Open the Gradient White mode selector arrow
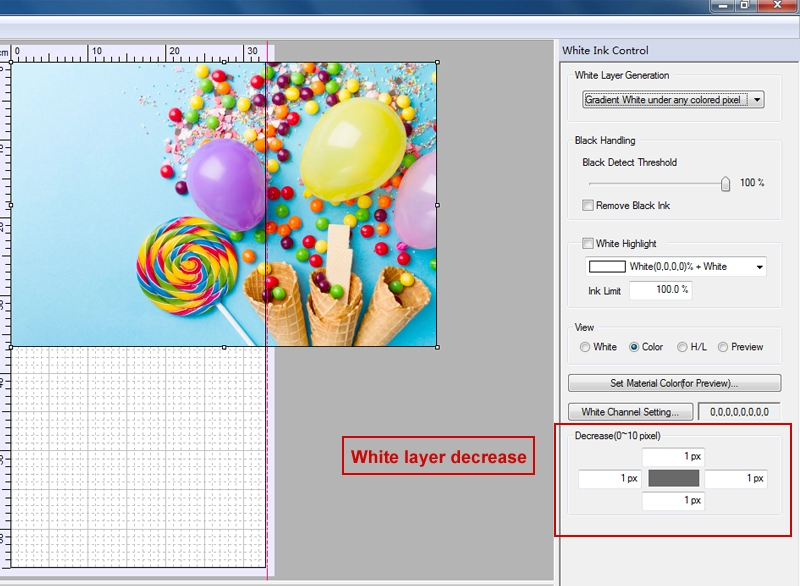This screenshot has height=586, width=800. point(757,99)
